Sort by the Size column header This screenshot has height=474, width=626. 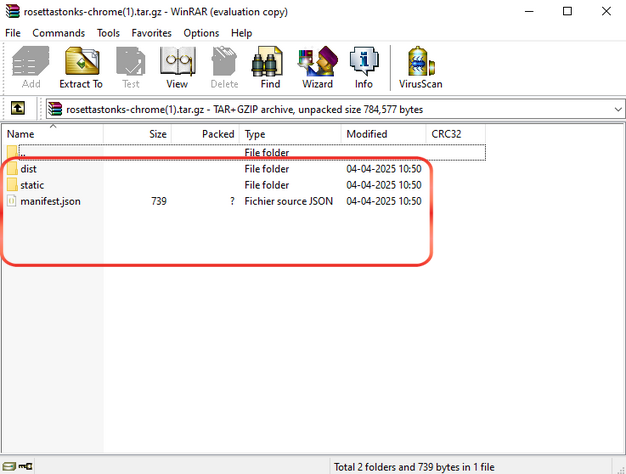(137, 134)
